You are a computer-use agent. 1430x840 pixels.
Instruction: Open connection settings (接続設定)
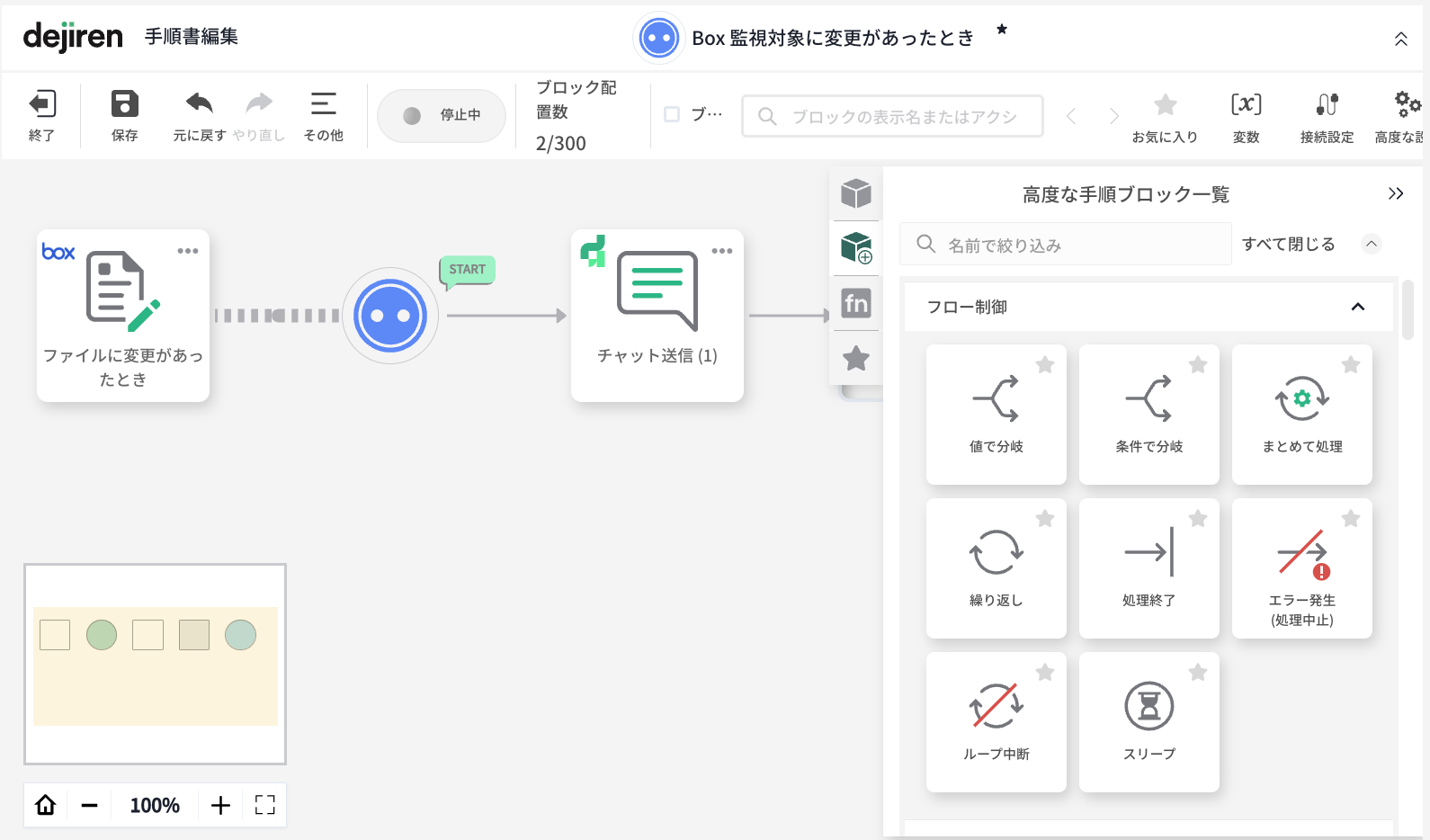(x=1327, y=106)
